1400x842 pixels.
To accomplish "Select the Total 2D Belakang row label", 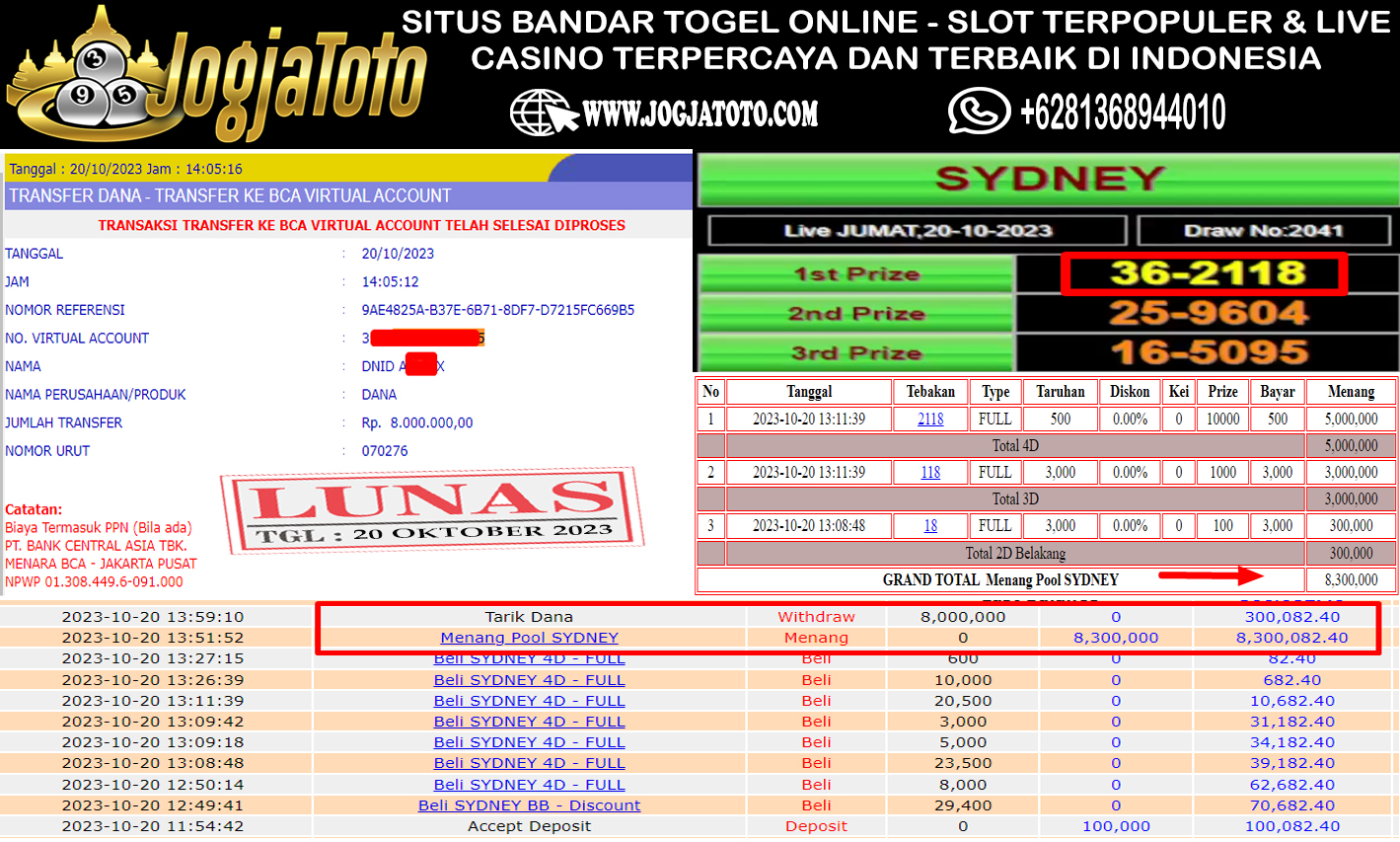I will pyautogui.click(x=1015, y=553).
